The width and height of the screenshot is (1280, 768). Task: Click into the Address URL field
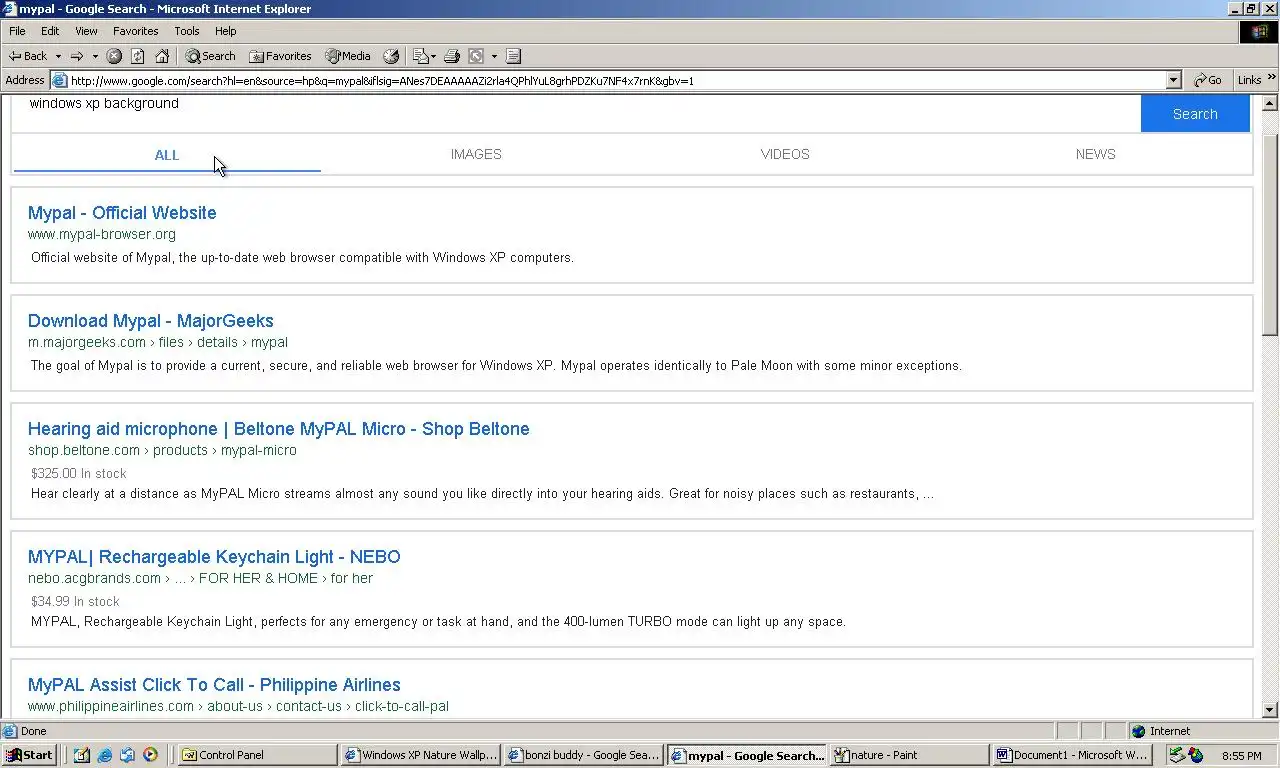click(616, 80)
